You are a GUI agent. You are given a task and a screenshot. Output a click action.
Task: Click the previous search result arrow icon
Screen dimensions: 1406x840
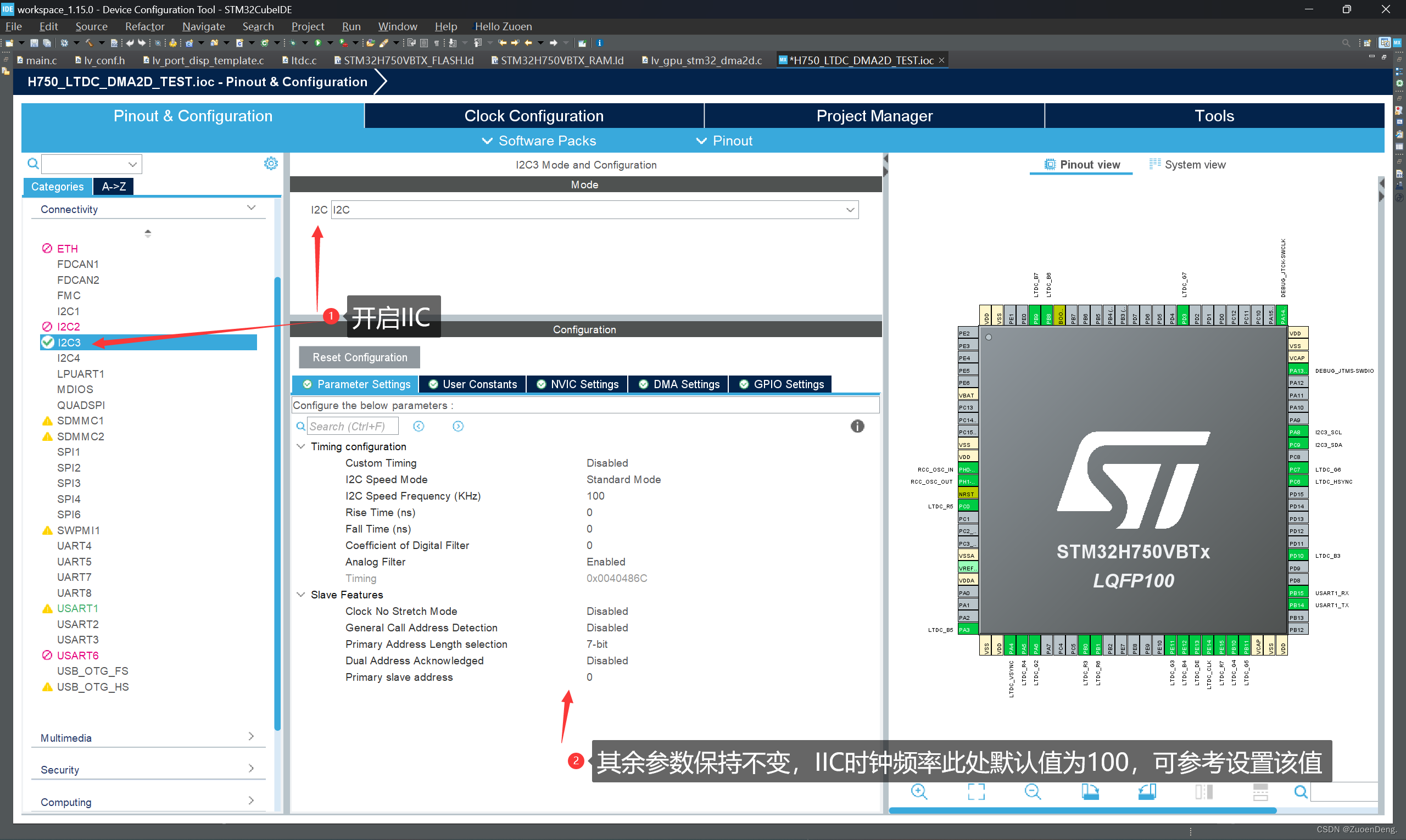tap(419, 426)
